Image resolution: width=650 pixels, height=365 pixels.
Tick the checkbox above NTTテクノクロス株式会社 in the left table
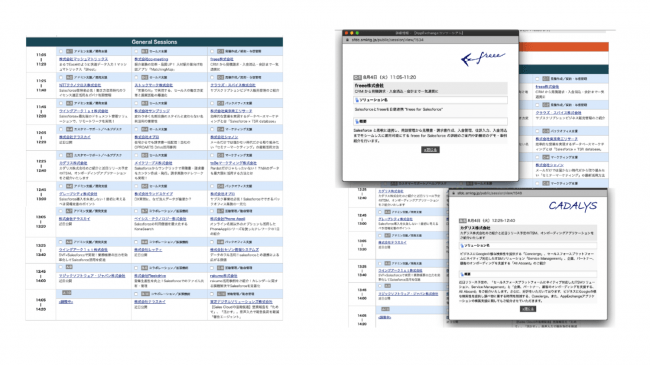click(x=61, y=78)
